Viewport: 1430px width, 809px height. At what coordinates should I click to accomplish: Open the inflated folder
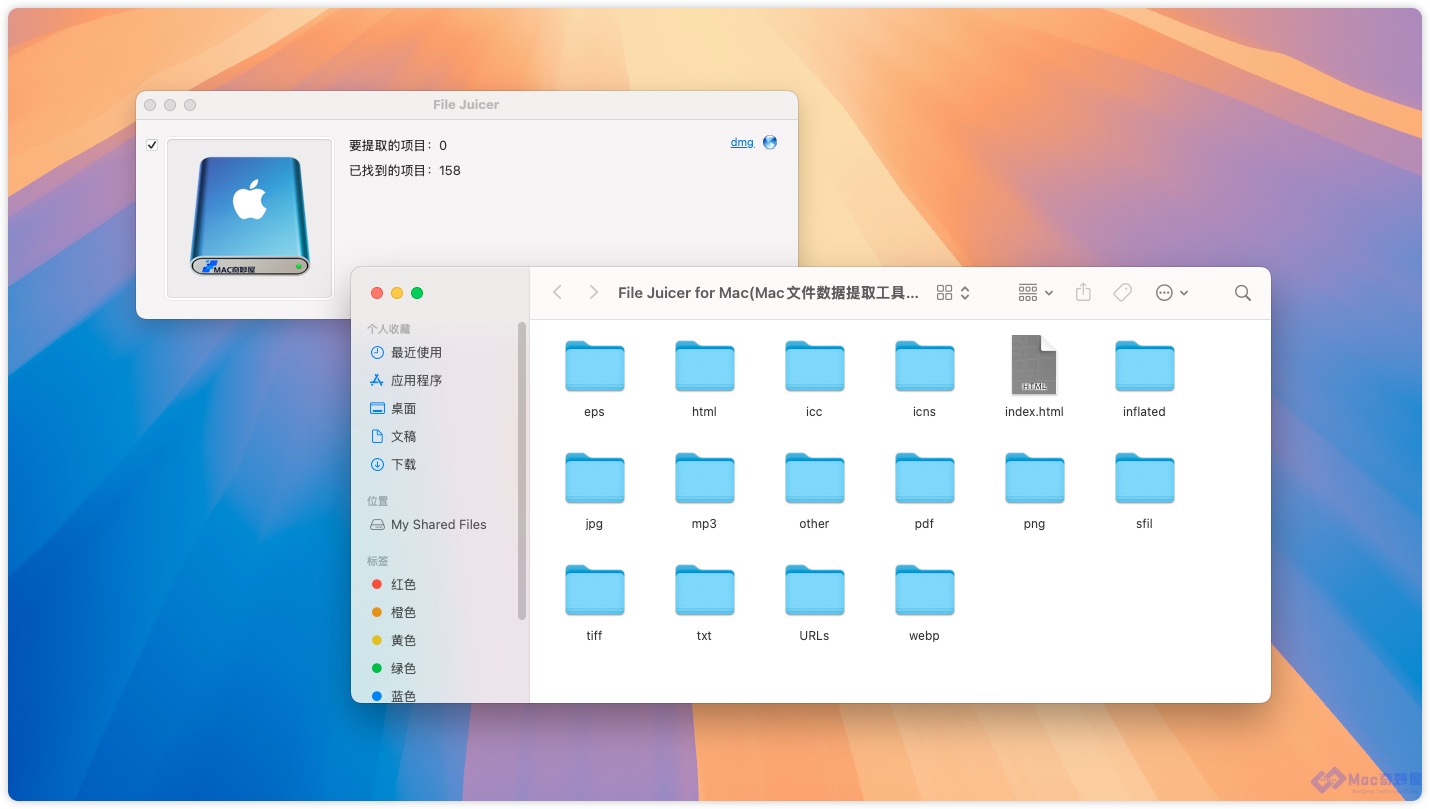click(1144, 366)
